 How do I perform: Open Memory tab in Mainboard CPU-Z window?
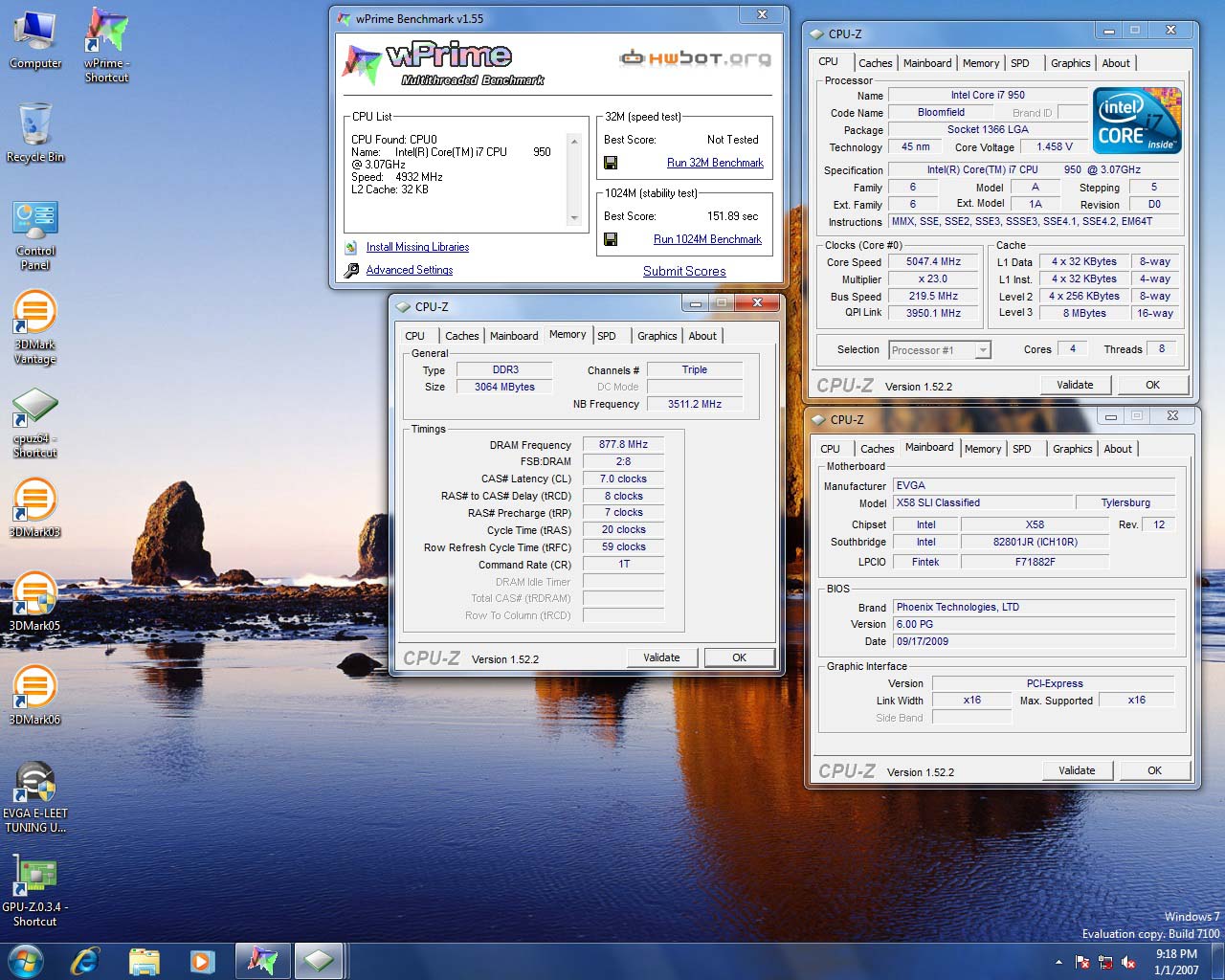[x=983, y=449]
